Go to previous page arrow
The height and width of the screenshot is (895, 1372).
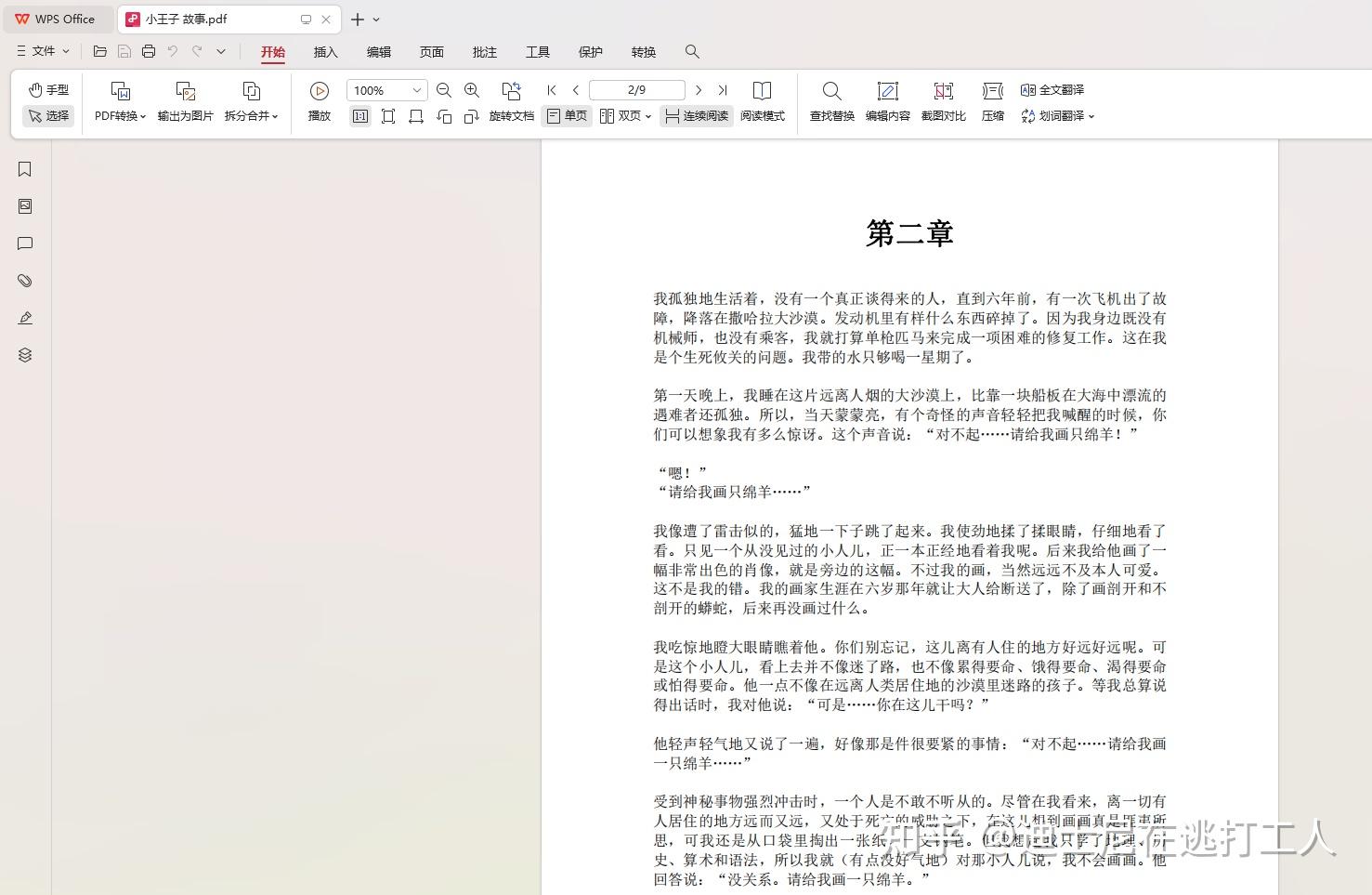[576, 90]
